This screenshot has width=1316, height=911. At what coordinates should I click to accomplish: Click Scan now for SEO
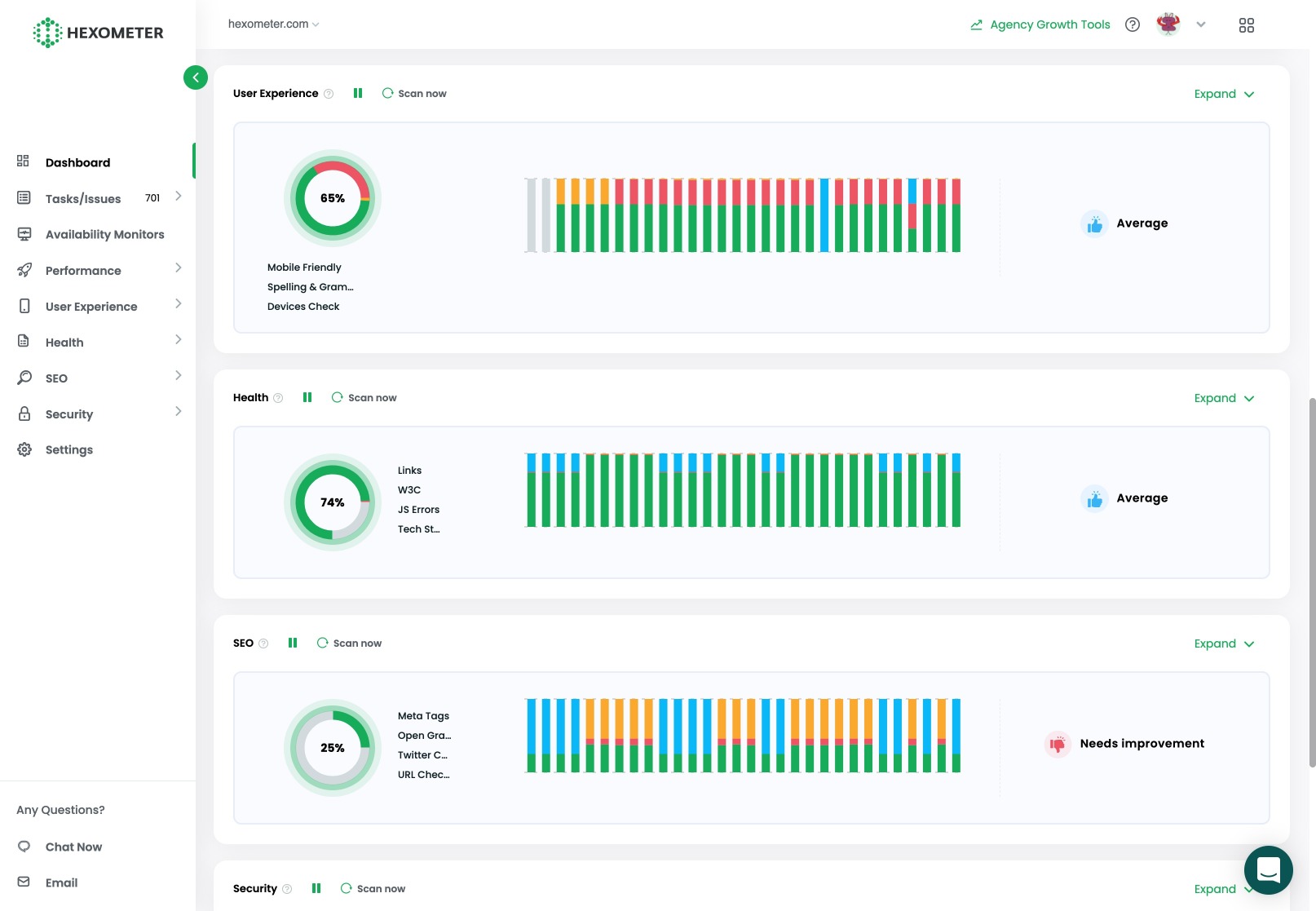[349, 643]
